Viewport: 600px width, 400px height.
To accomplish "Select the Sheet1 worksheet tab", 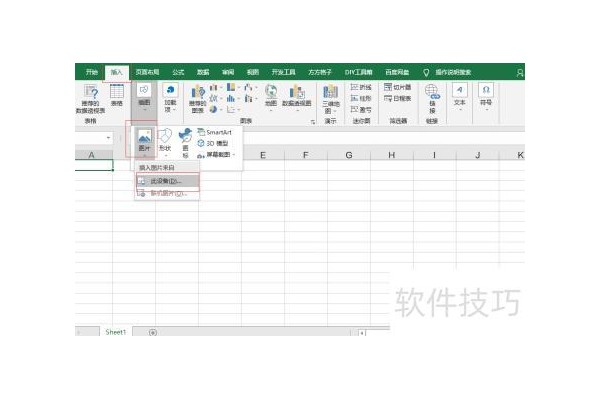I will [116, 332].
